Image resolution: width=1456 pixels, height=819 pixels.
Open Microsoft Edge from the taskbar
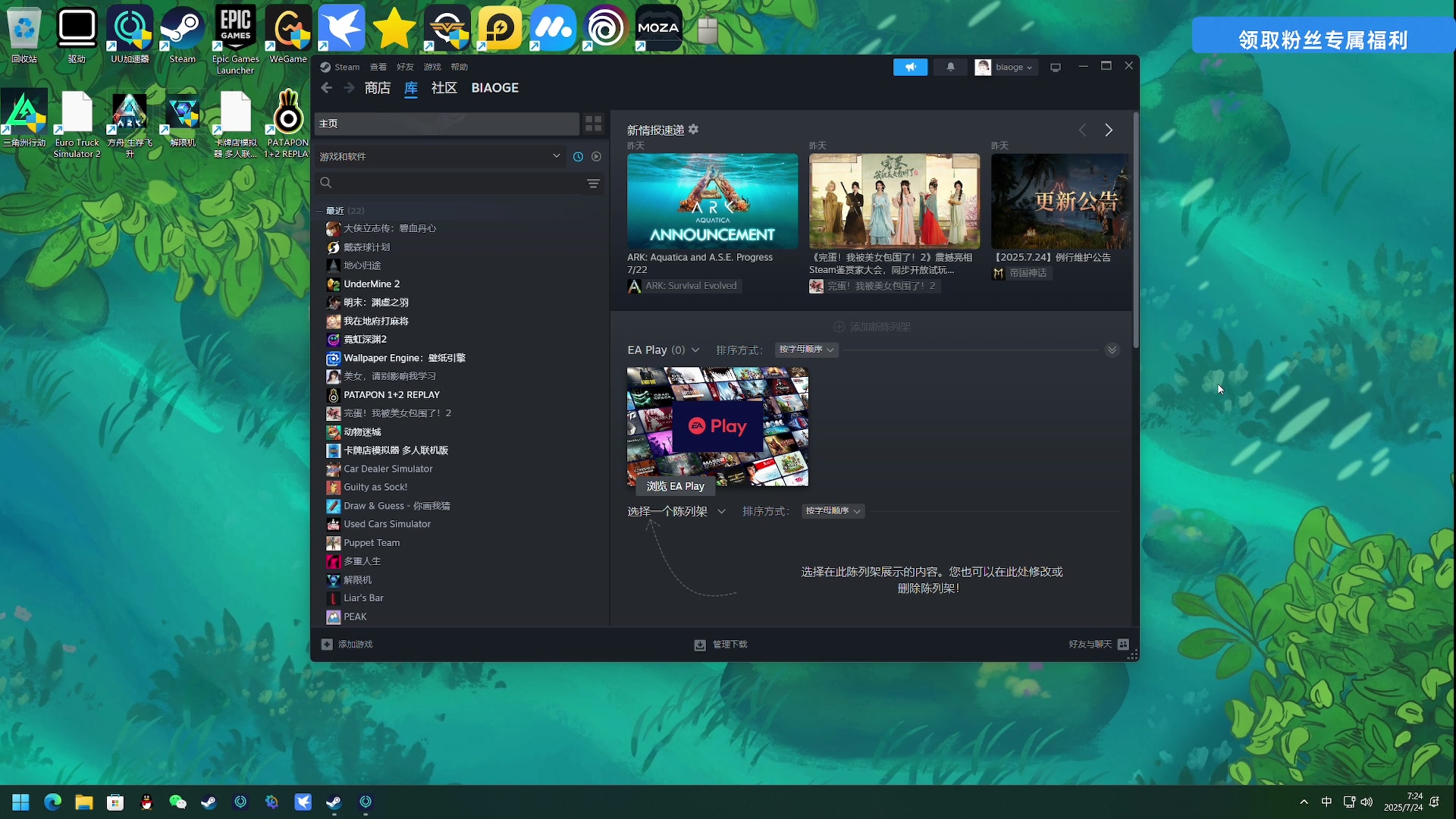tap(52, 802)
